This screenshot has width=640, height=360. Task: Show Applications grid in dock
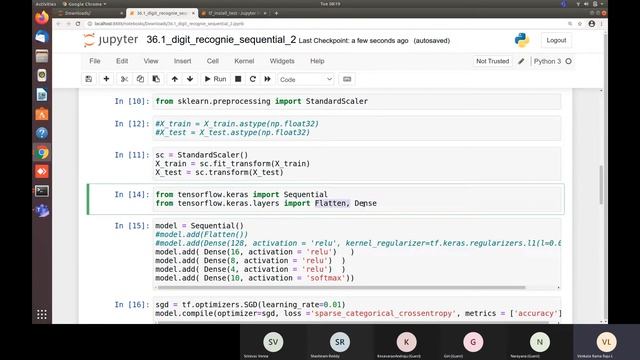pos(42,314)
